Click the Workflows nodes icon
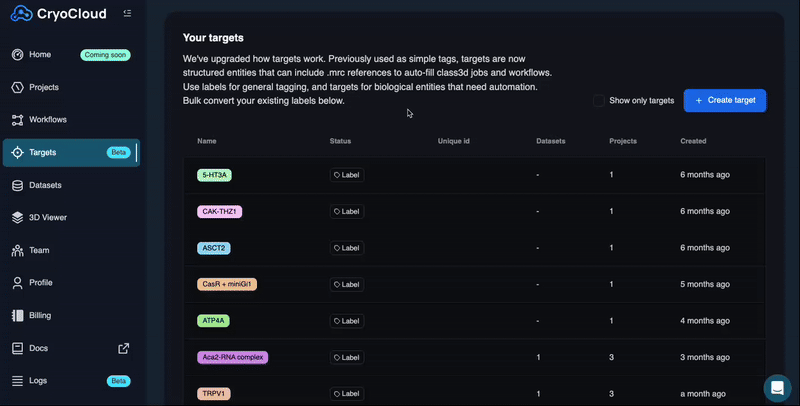 (17, 120)
